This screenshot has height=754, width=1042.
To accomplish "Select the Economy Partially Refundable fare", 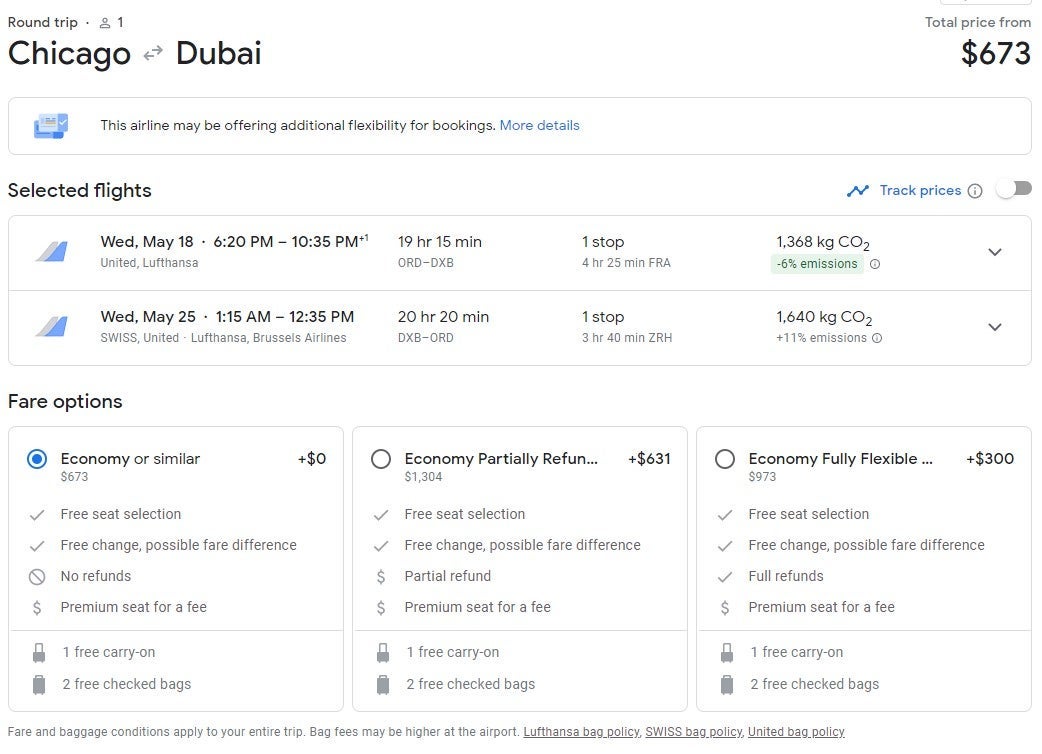I will [x=381, y=459].
